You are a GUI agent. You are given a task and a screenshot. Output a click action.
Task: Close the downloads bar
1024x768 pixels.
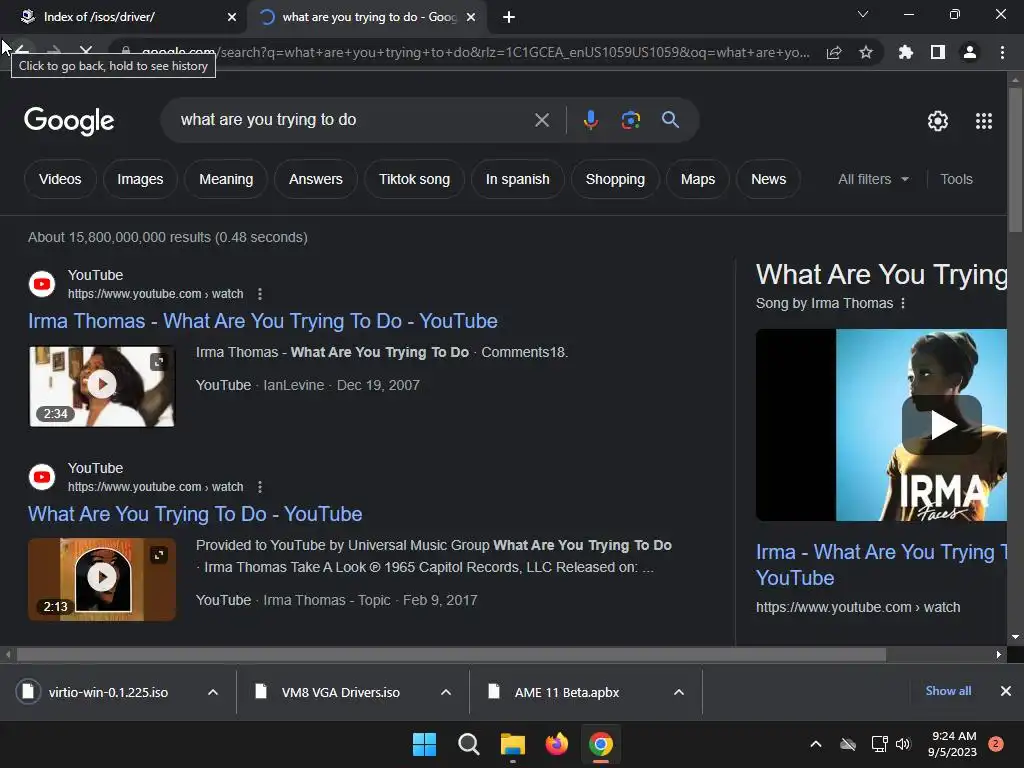tap(1006, 691)
